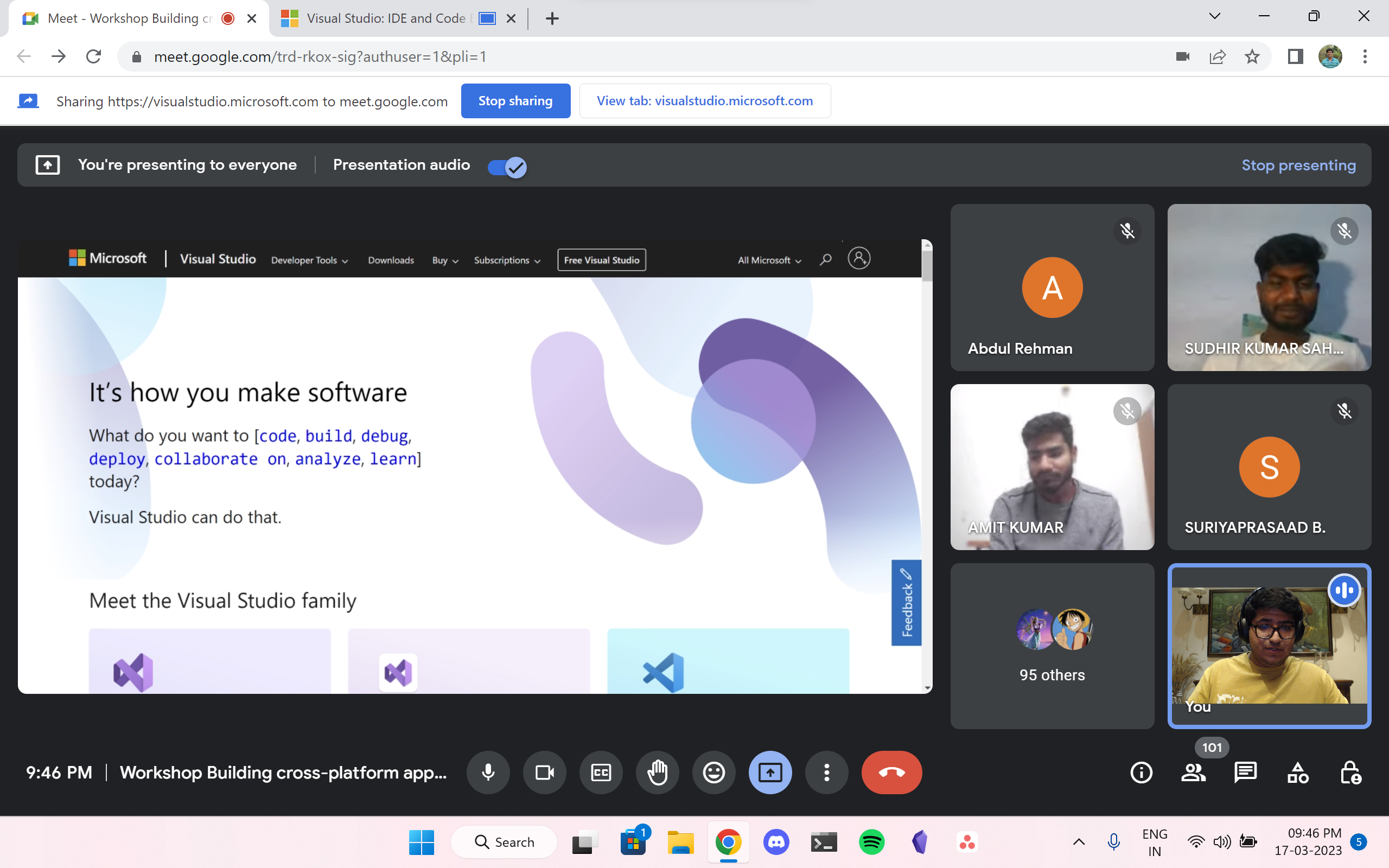
Task: Open clock showing 09:46 PM 17-03-2023
Action: pyautogui.click(x=1308, y=841)
